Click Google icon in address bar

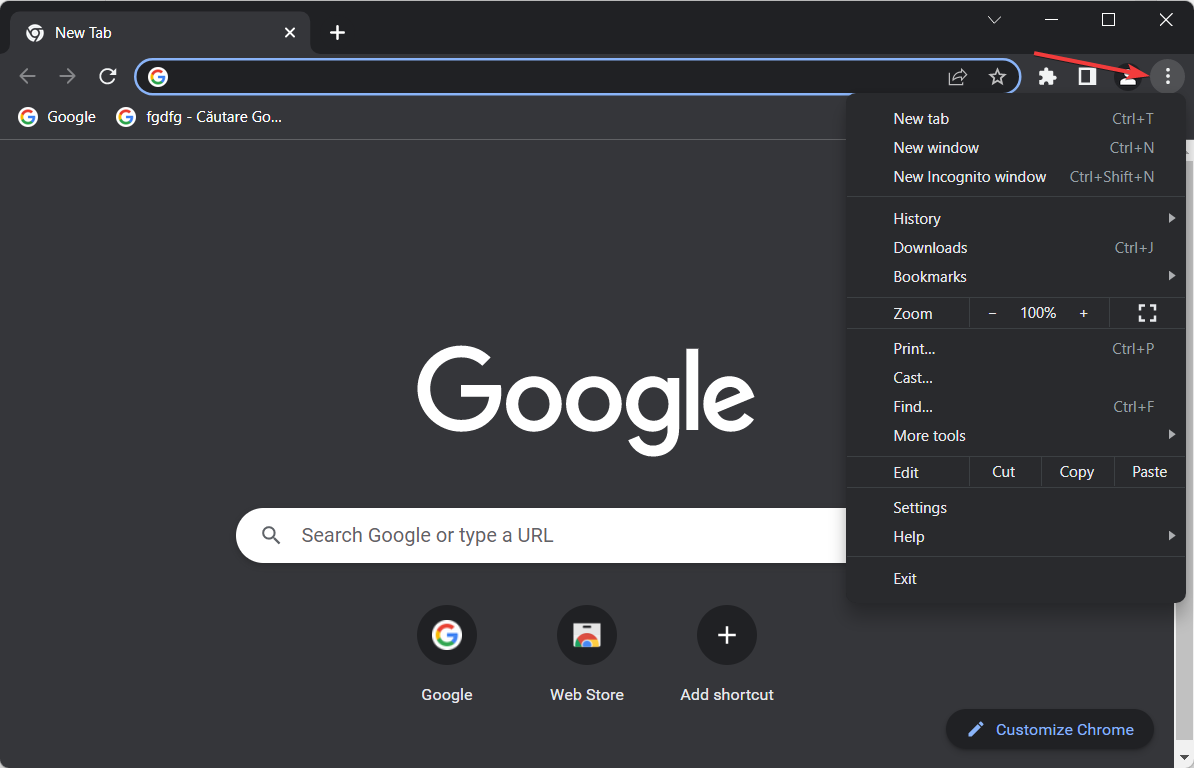click(158, 77)
